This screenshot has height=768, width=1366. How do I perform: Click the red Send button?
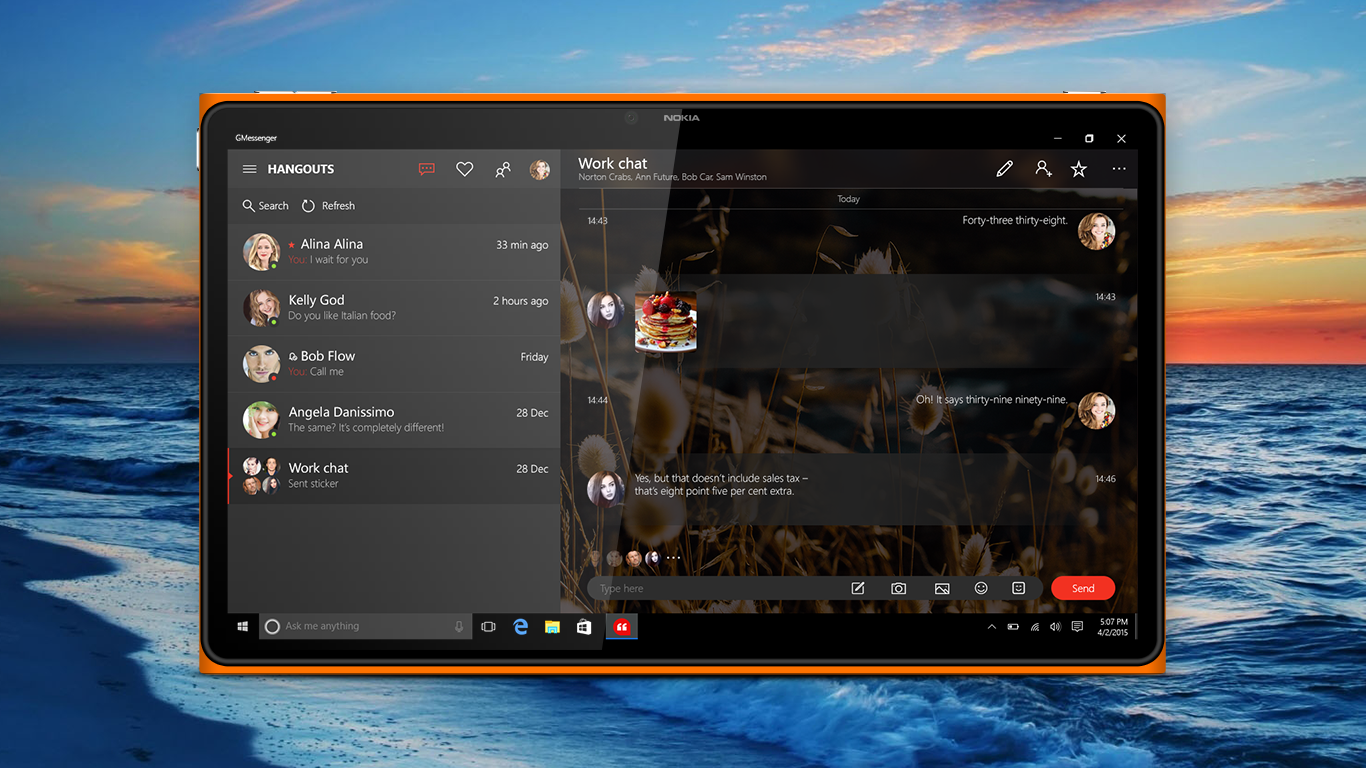point(1083,588)
